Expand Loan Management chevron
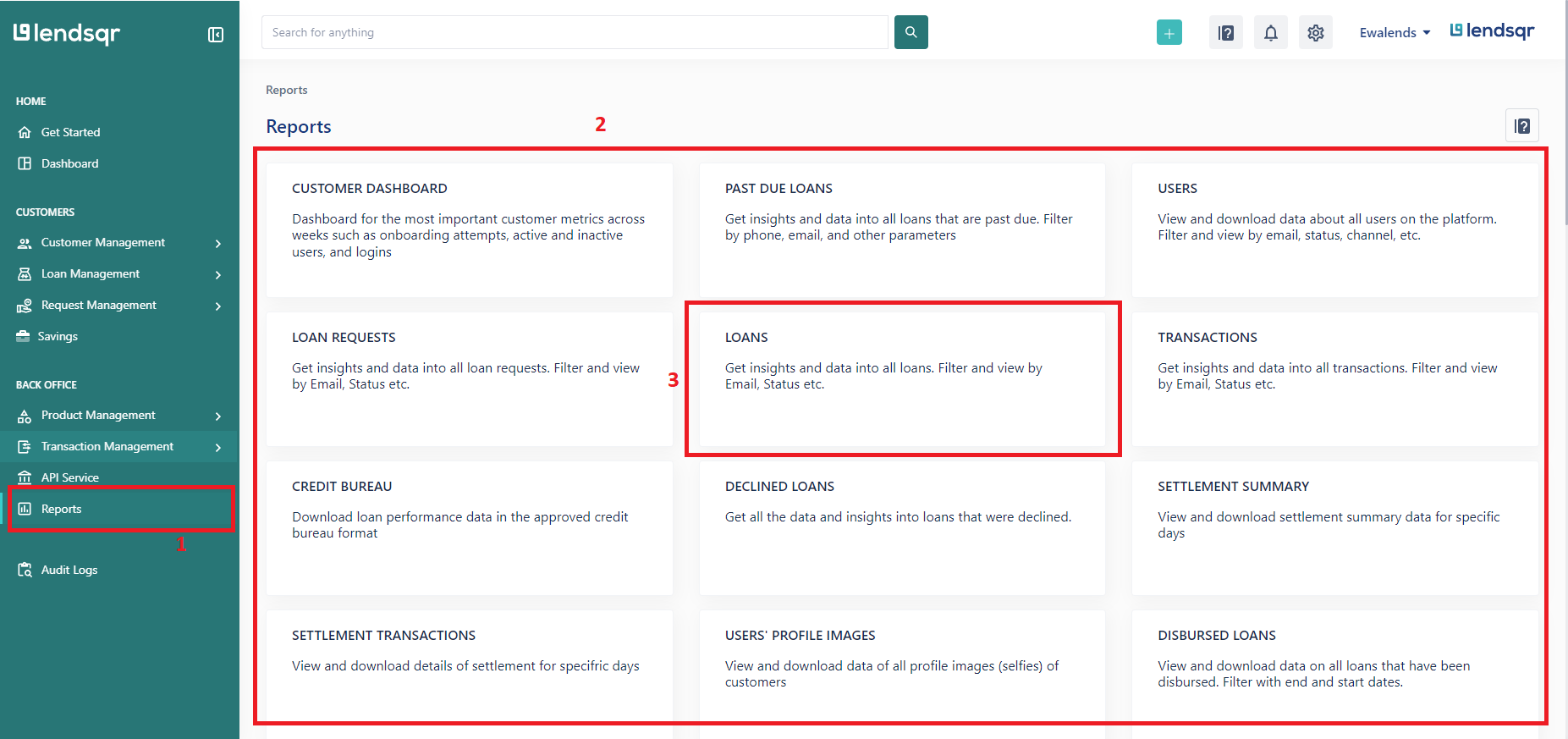 [x=218, y=275]
